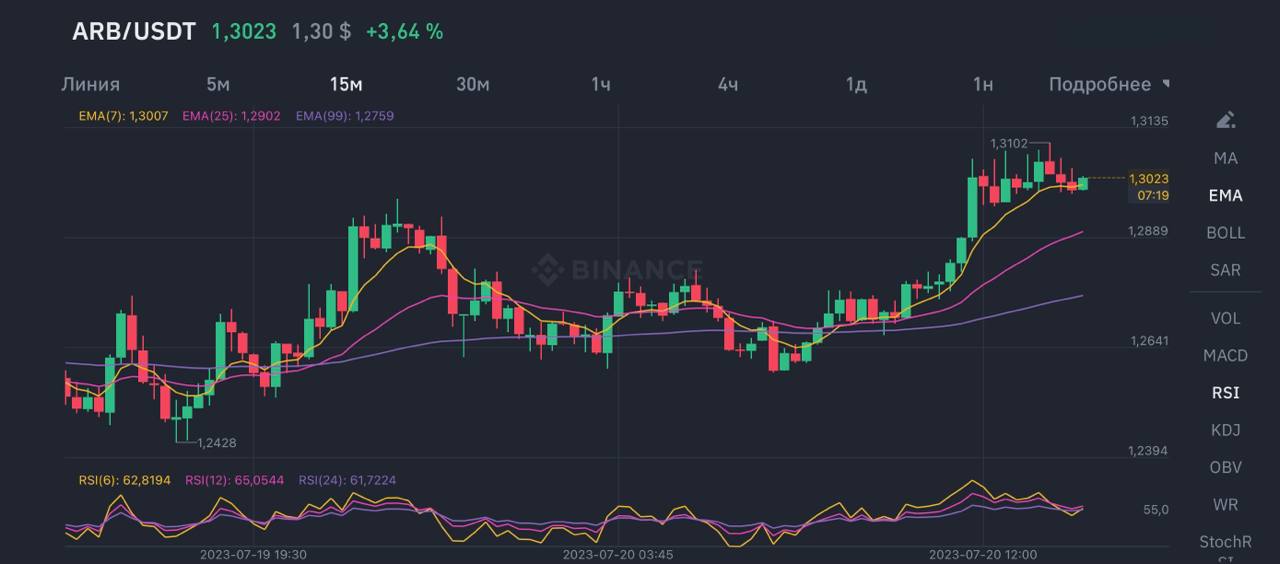Click the RSI(24): 61,7224 legend
Screen dimensions: 1280x564
pyautogui.click(x=347, y=480)
